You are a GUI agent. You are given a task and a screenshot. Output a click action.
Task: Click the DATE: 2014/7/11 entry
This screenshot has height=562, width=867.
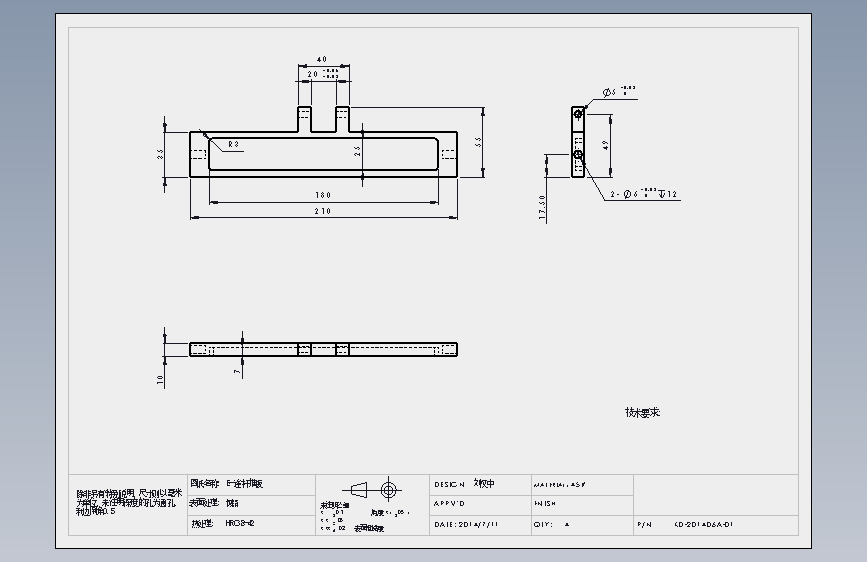466,524
